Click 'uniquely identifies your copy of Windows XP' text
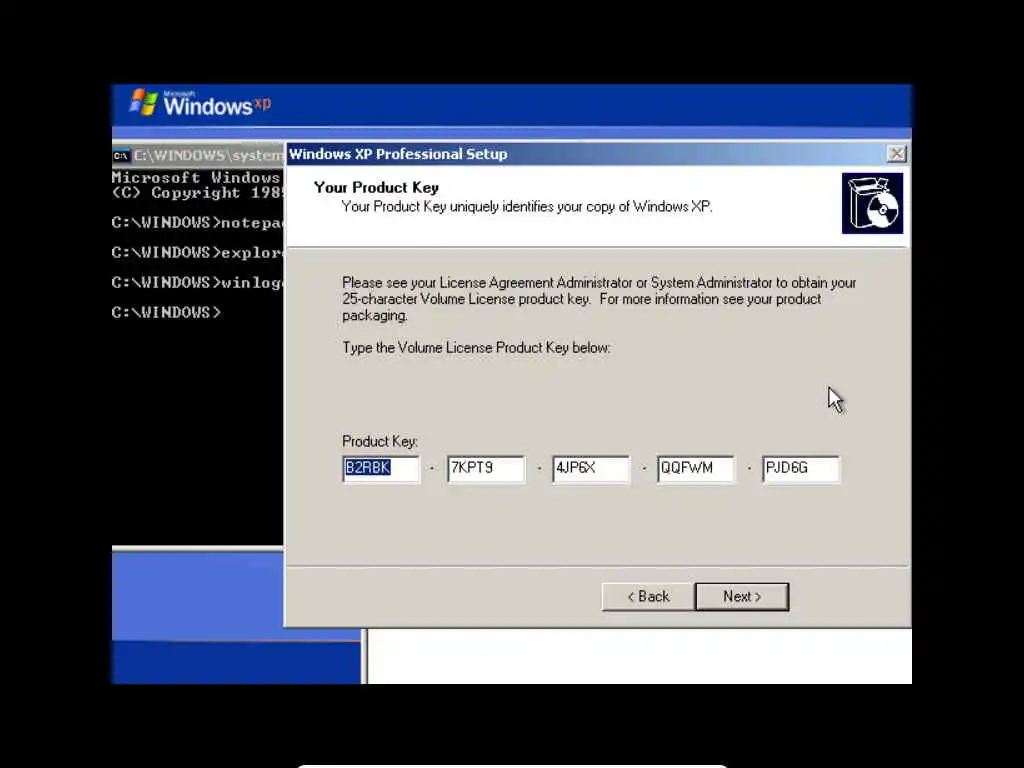This screenshot has height=768, width=1024. (x=581, y=206)
